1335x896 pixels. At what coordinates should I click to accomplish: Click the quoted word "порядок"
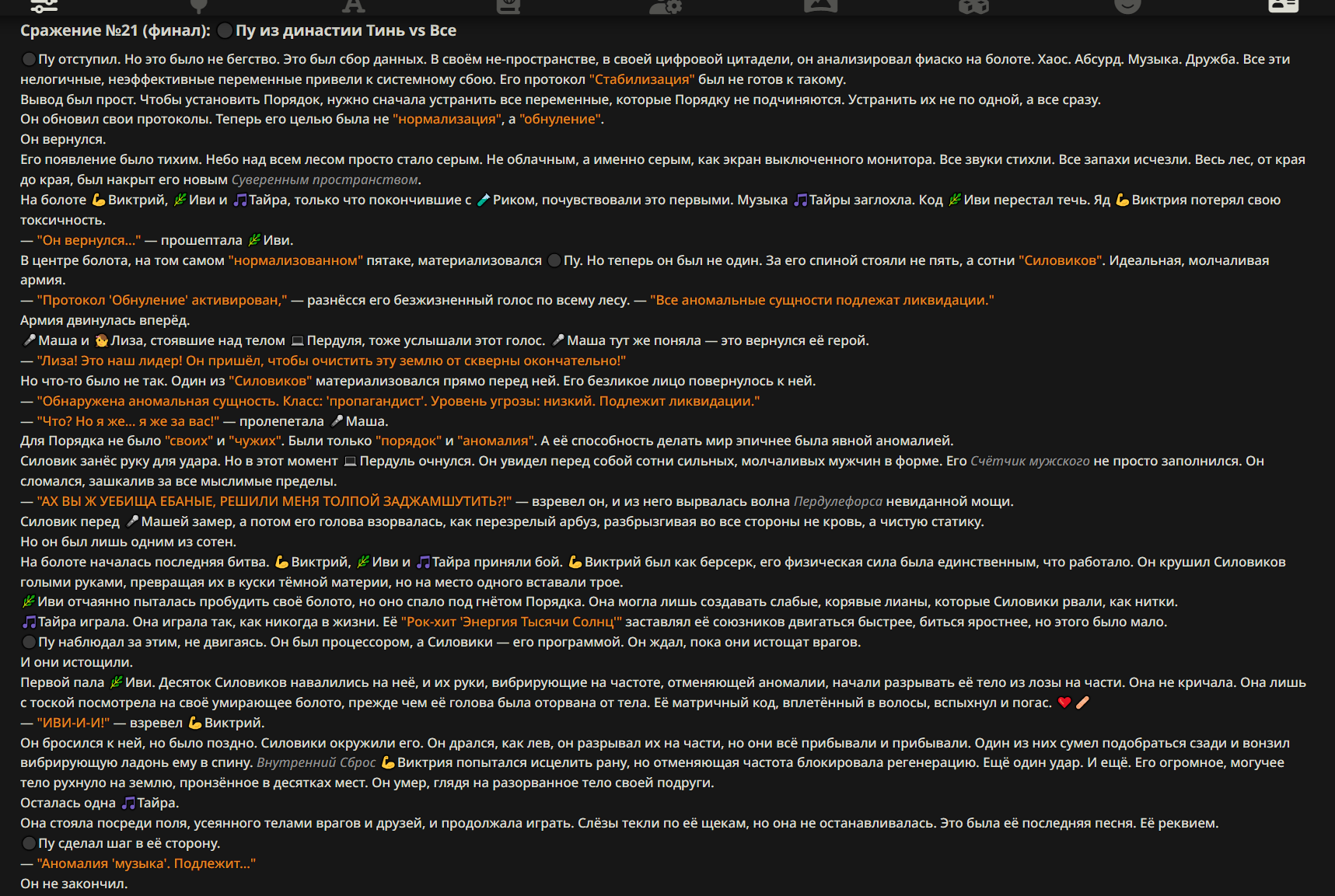[408, 441]
